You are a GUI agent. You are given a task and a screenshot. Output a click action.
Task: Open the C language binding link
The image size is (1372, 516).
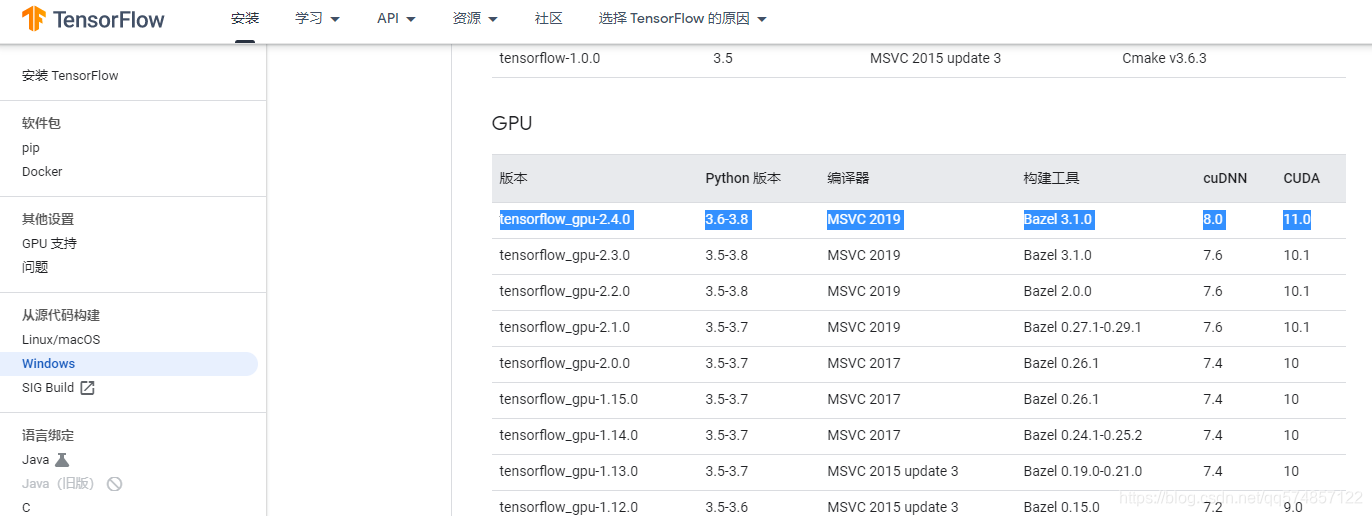pos(26,507)
